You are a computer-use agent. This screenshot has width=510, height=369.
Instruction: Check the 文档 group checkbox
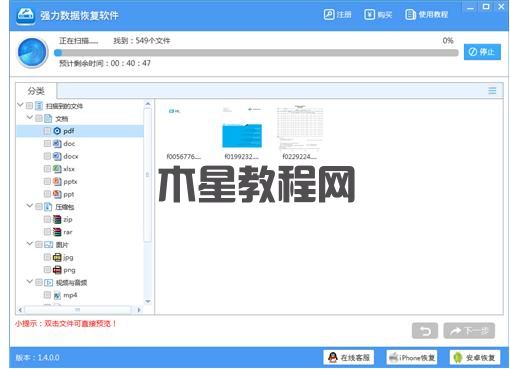click(39, 118)
